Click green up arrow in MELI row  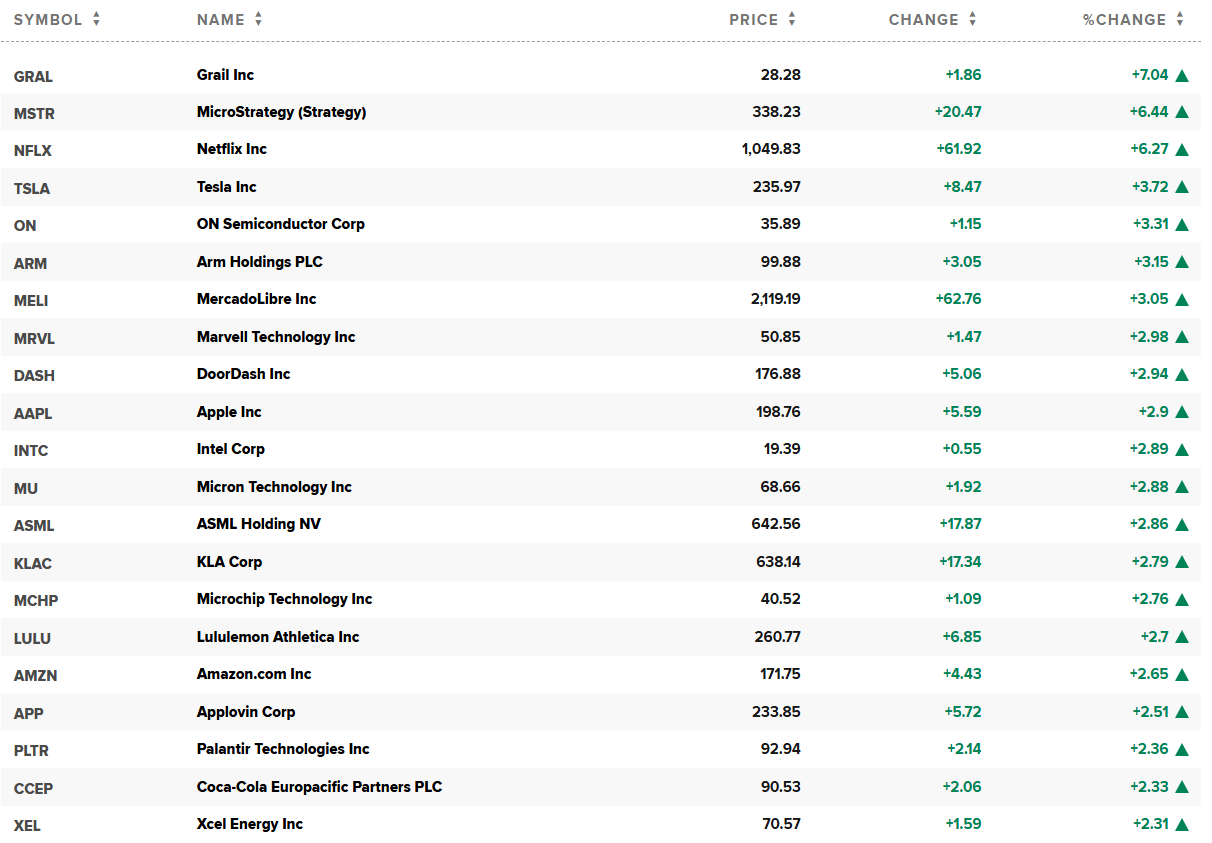click(1182, 300)
